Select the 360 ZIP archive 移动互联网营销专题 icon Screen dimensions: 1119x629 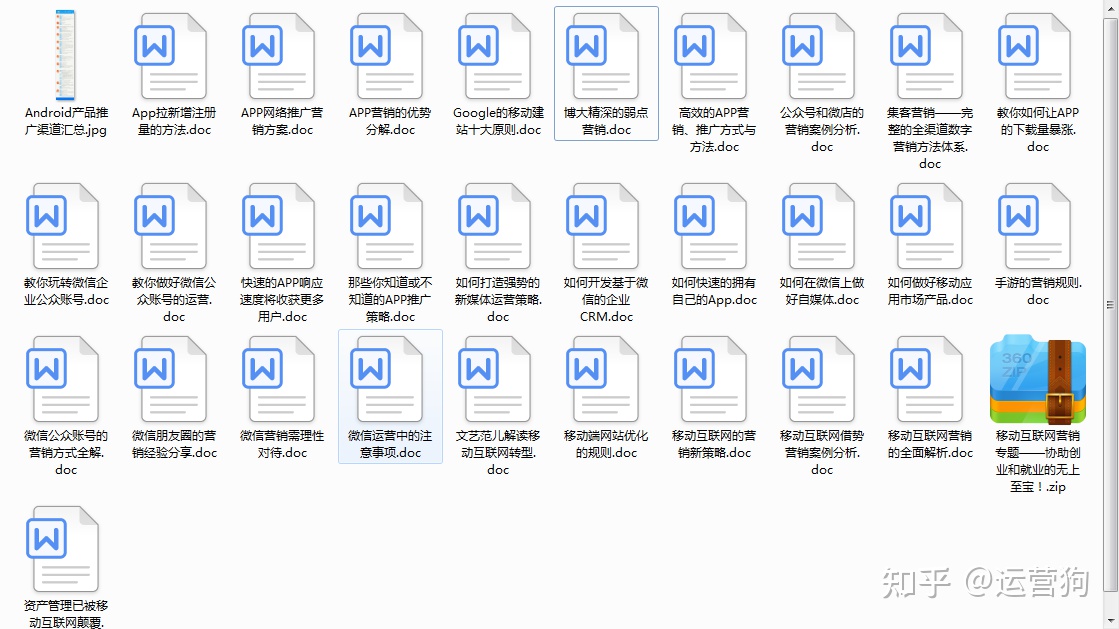click(x=1038, y=379)
